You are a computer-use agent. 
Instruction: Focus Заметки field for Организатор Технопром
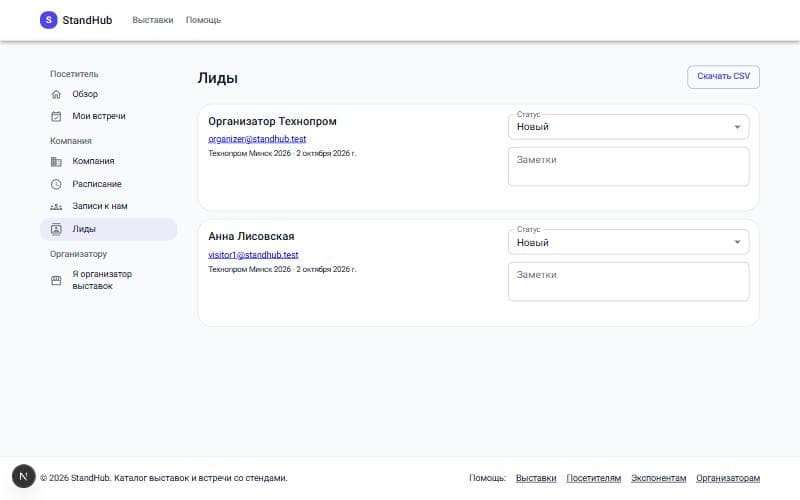pos(629,167)
